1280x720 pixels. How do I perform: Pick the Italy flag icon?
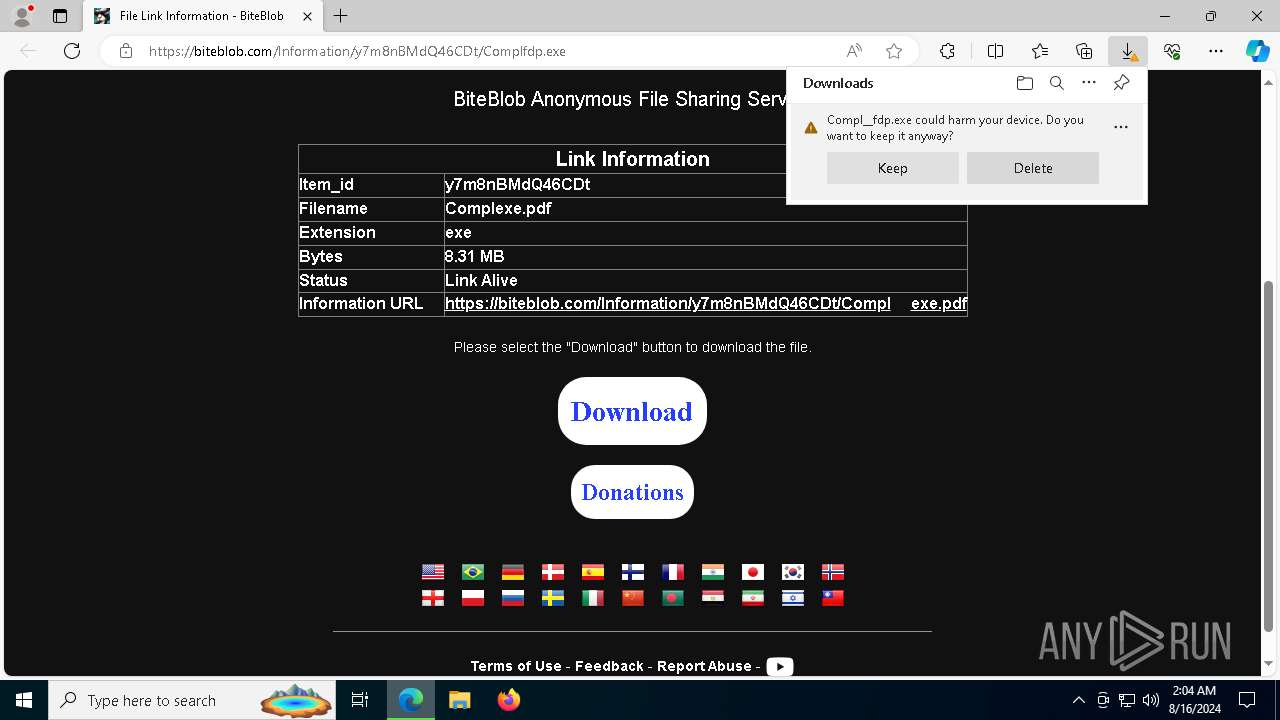[x=593, y=598]
